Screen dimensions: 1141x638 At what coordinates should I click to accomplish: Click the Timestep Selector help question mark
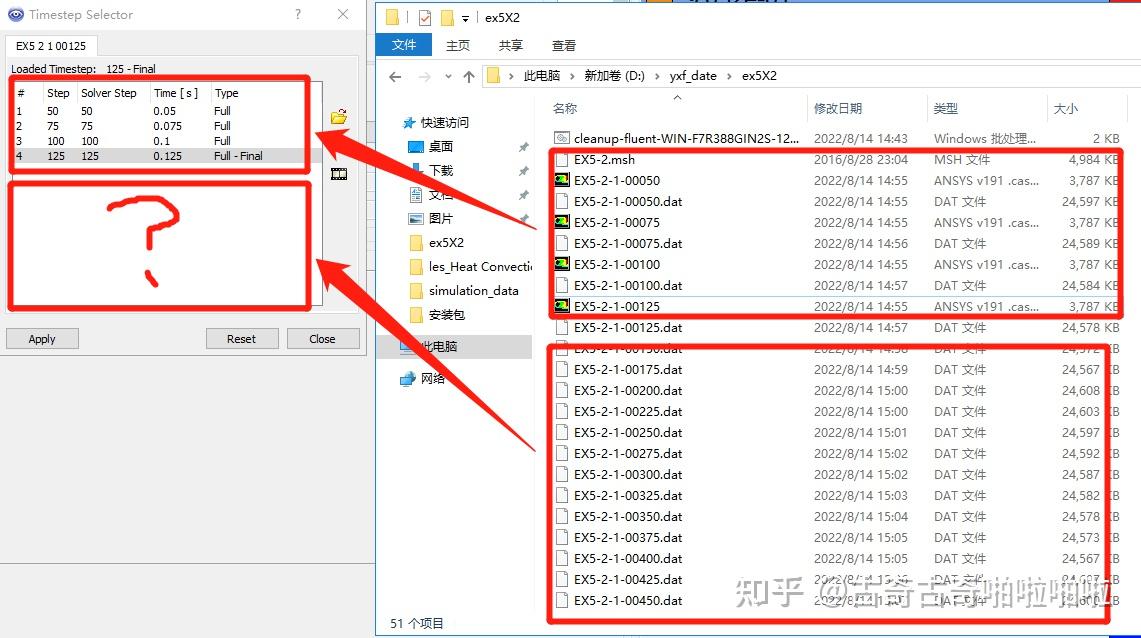pyautogui.click(x=298, y=14)
